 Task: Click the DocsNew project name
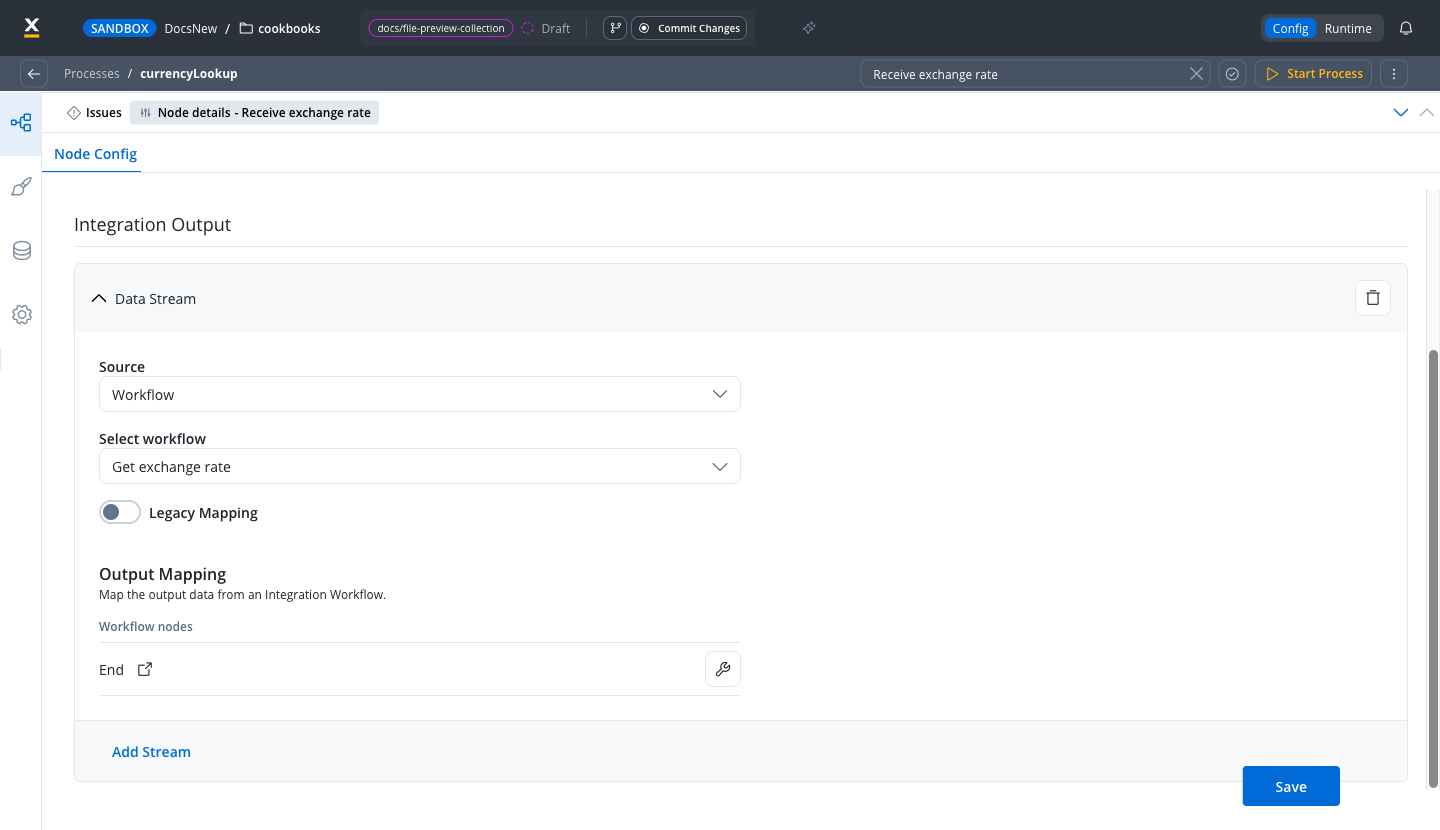[190, 28]
